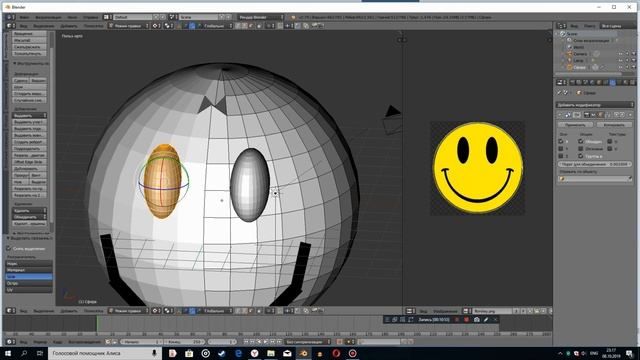Open the Render properties tab
This screenshot has width=640, height=360.
pyautogui.click(x=572, y=82)
